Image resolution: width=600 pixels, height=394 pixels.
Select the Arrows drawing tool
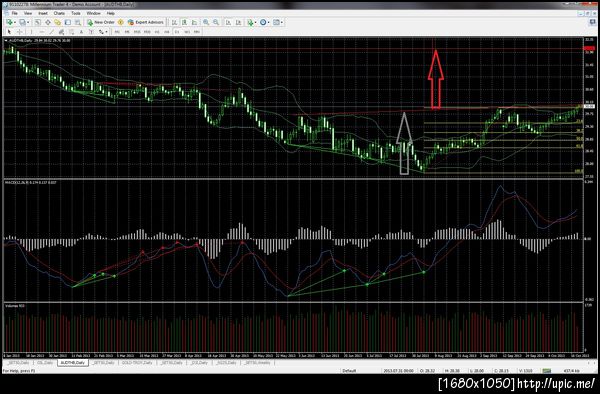coord(101,32)
